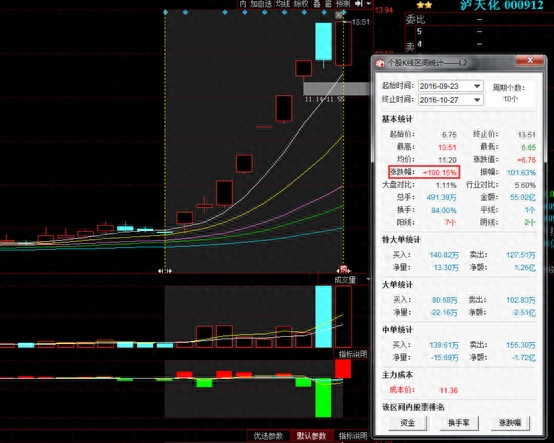Click the 周期个数 10个 value
This screenshot has height=443, width=554.
coord(510,99)
